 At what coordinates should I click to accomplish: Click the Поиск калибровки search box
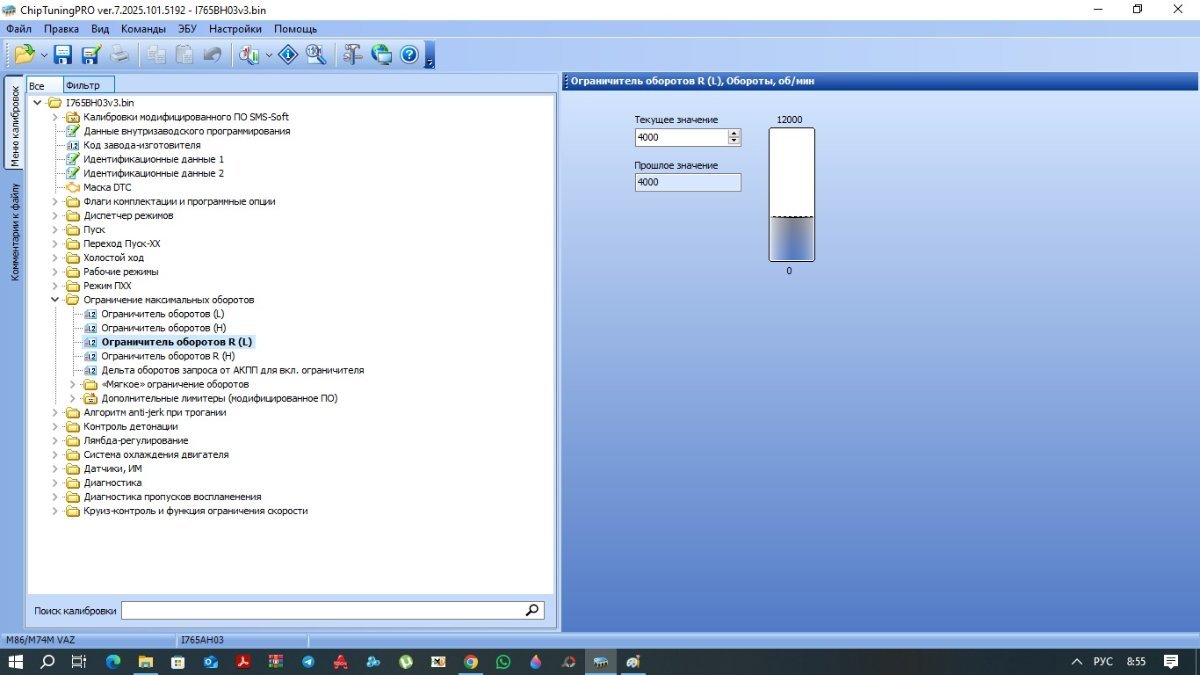322,610
